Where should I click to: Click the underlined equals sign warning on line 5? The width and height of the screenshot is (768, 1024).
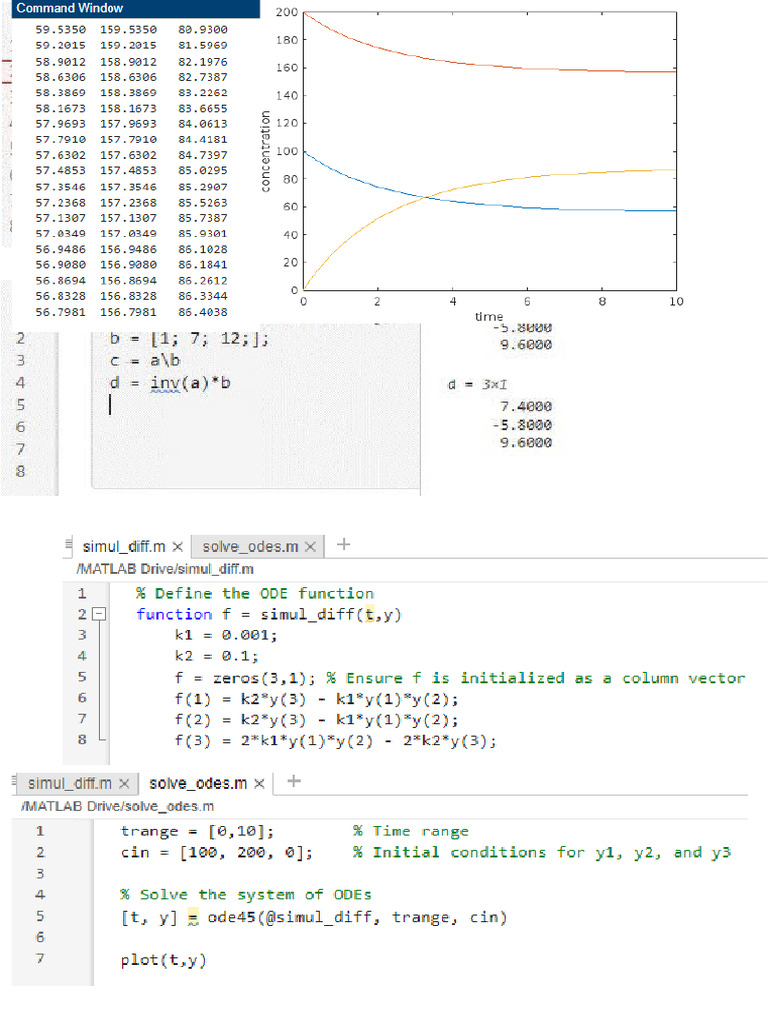(193, 918)
